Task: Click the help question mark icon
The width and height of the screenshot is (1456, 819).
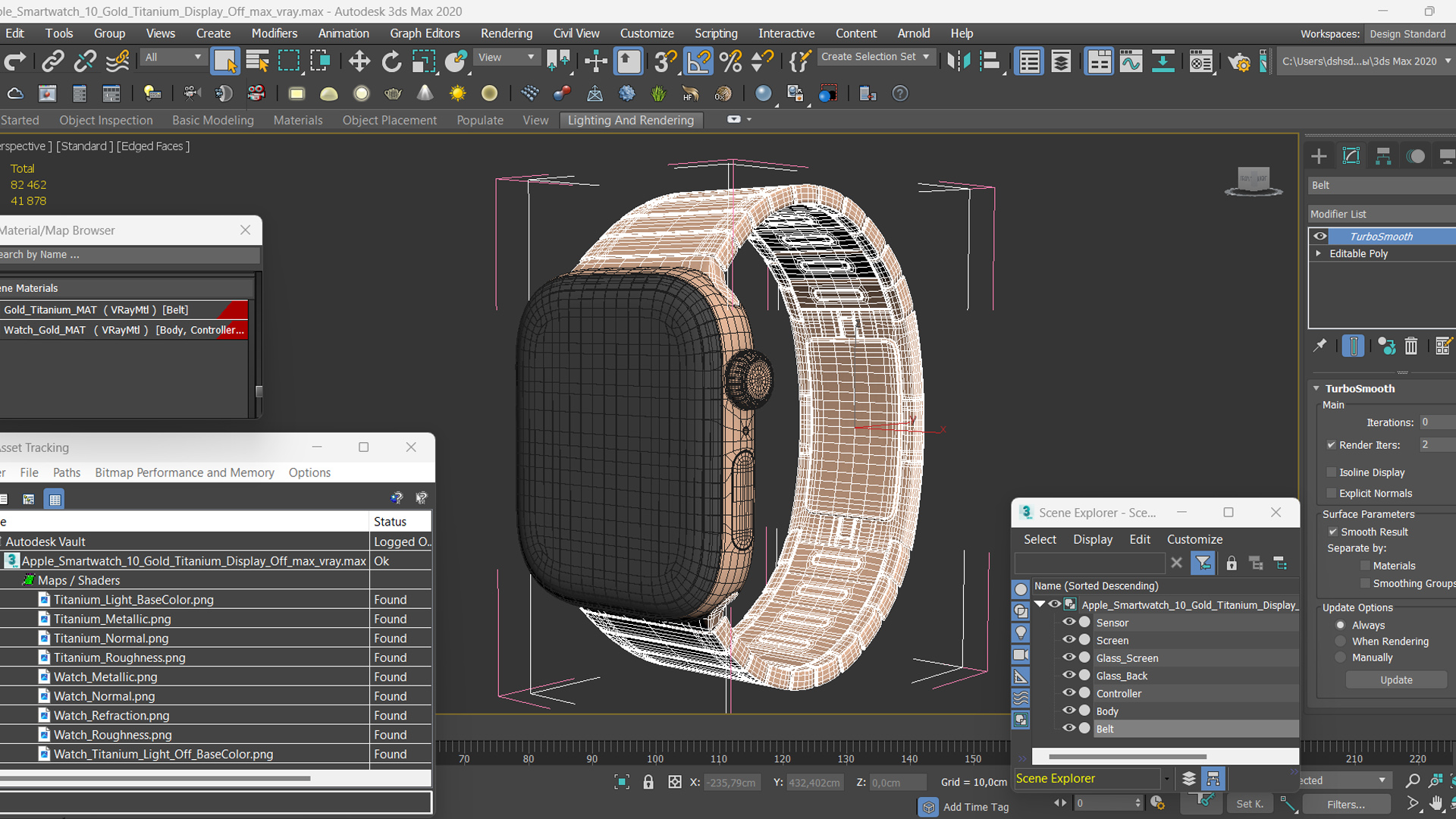Action: [x=900, y=93]
